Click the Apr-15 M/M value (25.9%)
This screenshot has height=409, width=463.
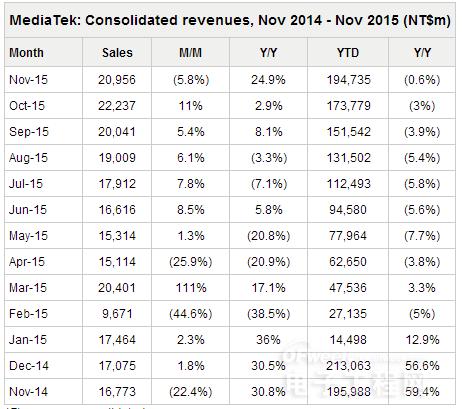tap(190, 262)
